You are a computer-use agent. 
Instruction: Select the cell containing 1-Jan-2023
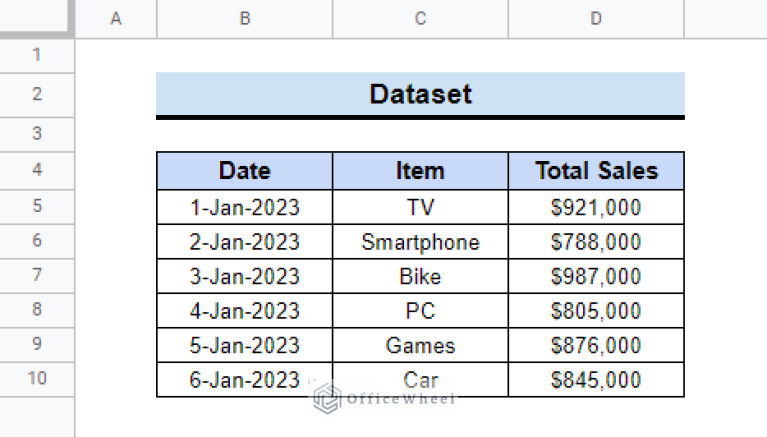point(245,207)
